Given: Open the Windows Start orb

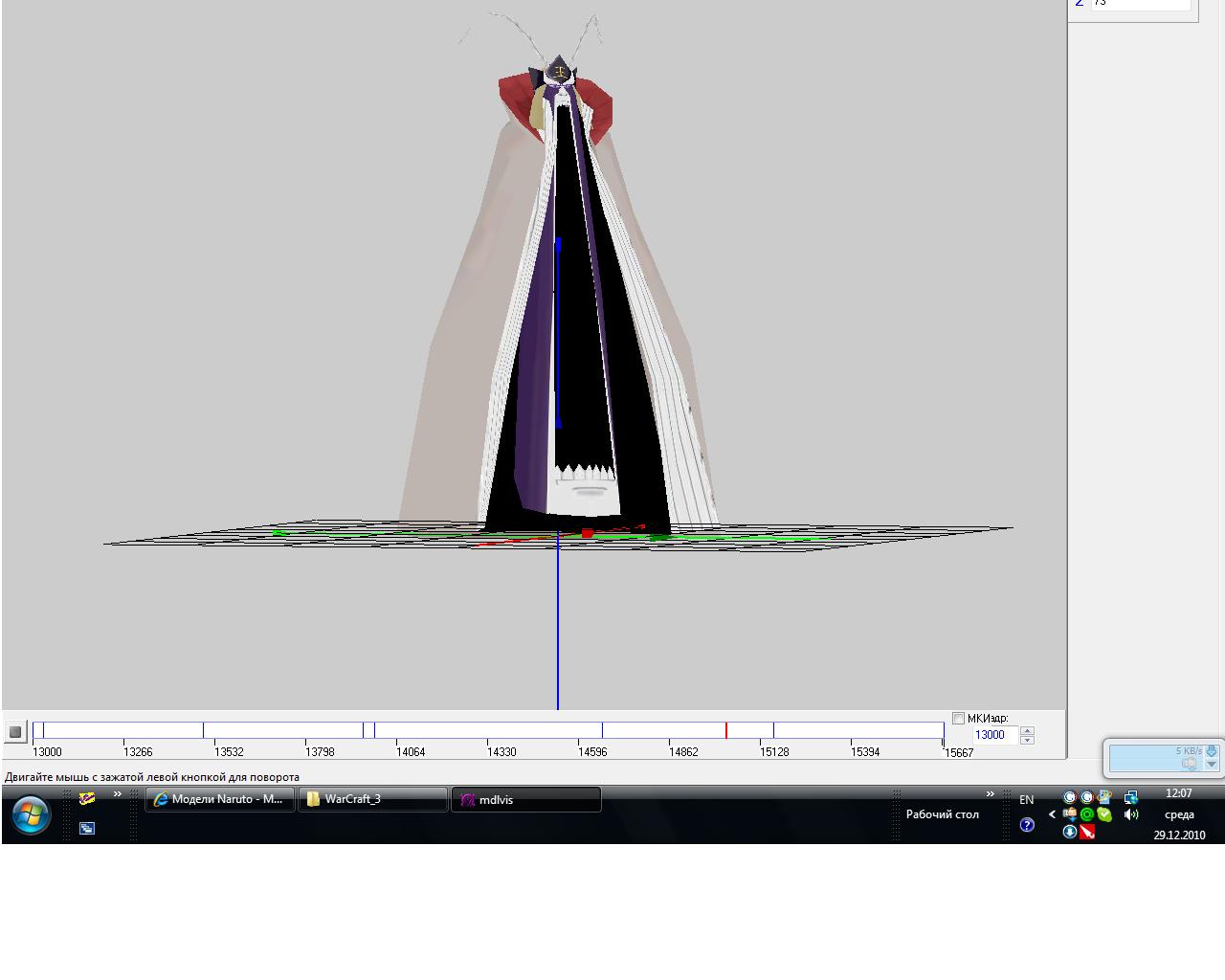Looking at the screenshot, I should tap(30, 815).
